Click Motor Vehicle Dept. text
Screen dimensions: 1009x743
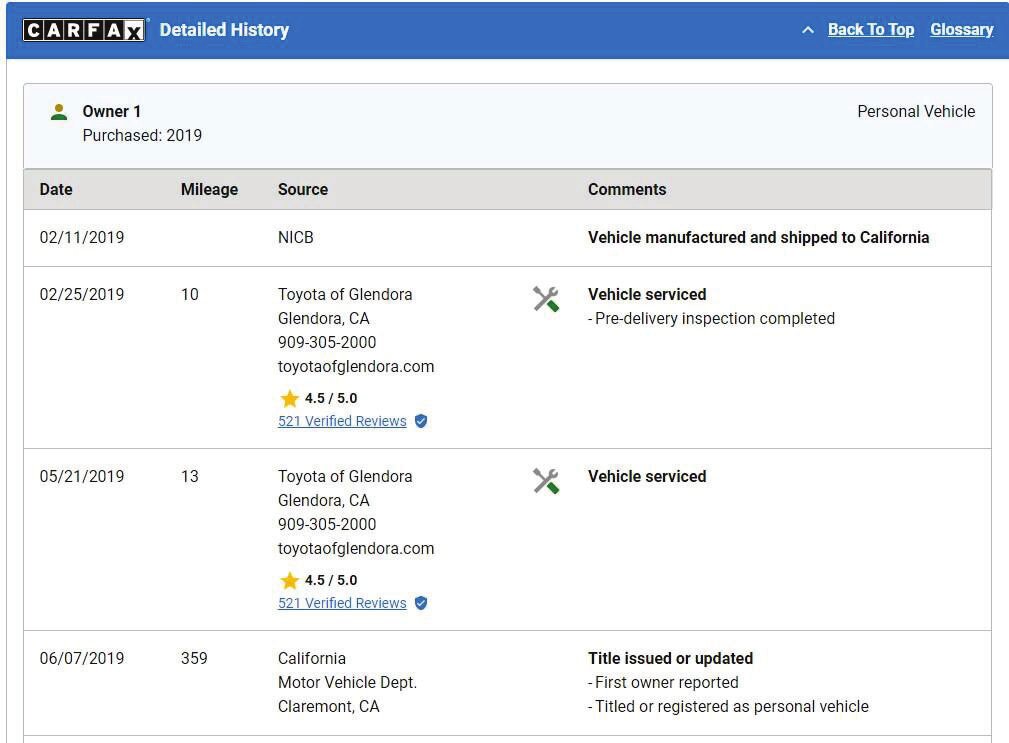(x=347, y=683)
